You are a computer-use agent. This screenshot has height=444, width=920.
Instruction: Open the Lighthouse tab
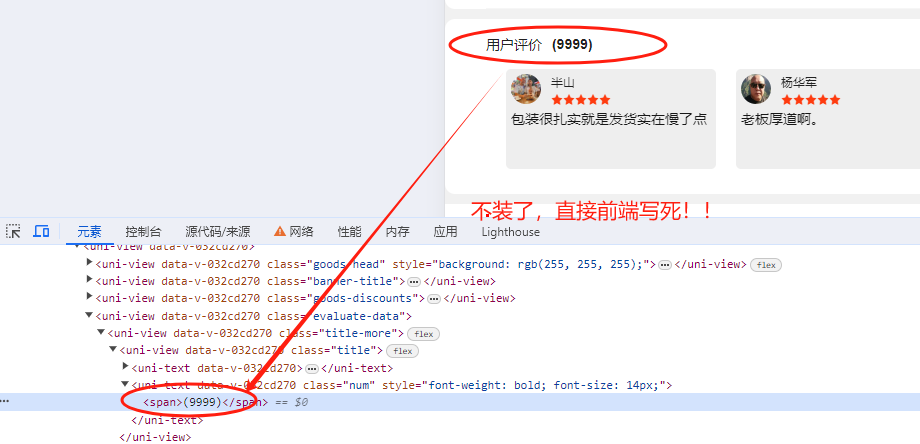tap(510, 232)
